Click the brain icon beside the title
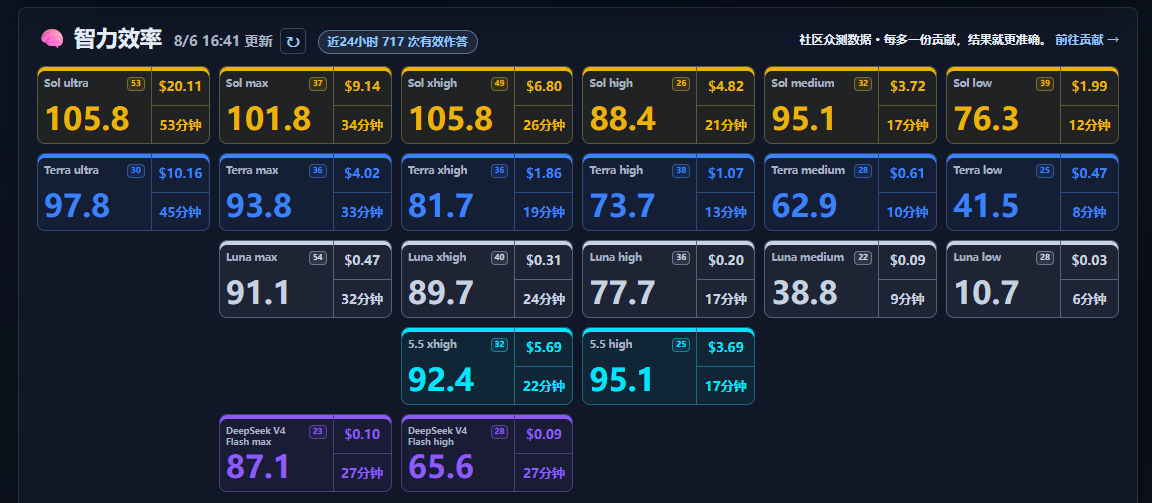1152x503 pixels. click(52, 39)
